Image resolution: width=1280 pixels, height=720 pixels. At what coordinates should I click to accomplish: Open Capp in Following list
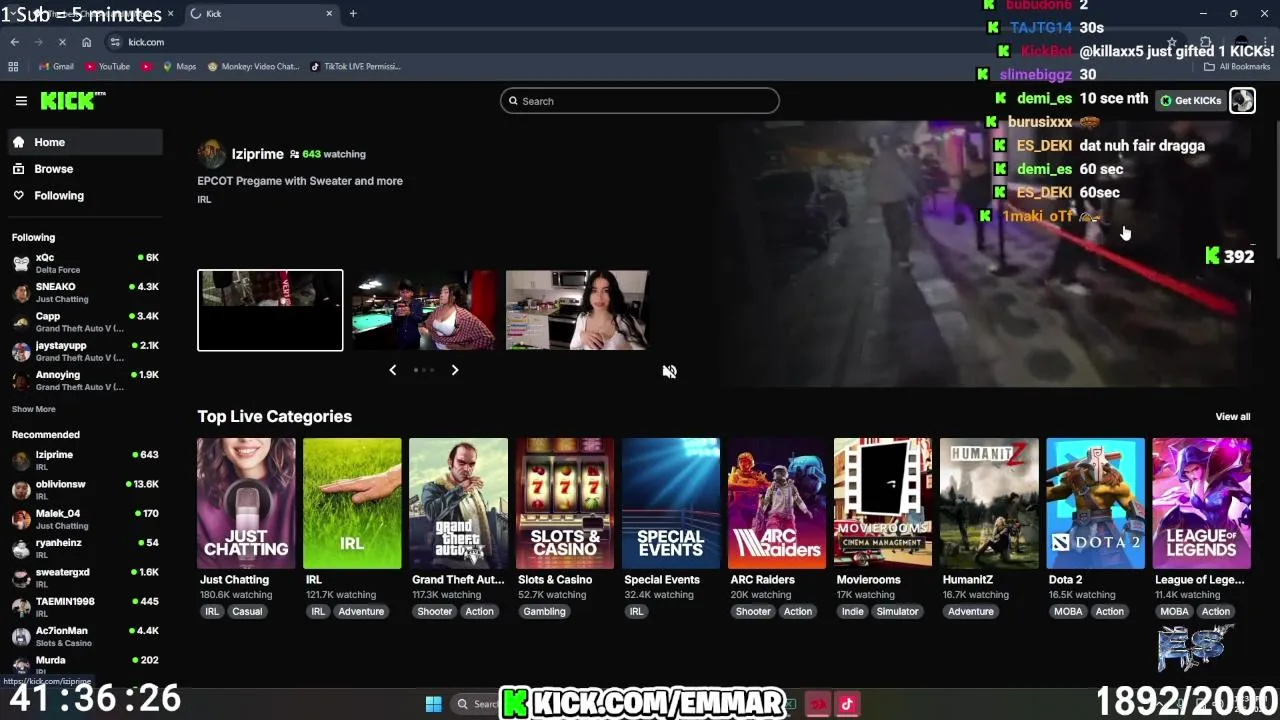(84, 322)
